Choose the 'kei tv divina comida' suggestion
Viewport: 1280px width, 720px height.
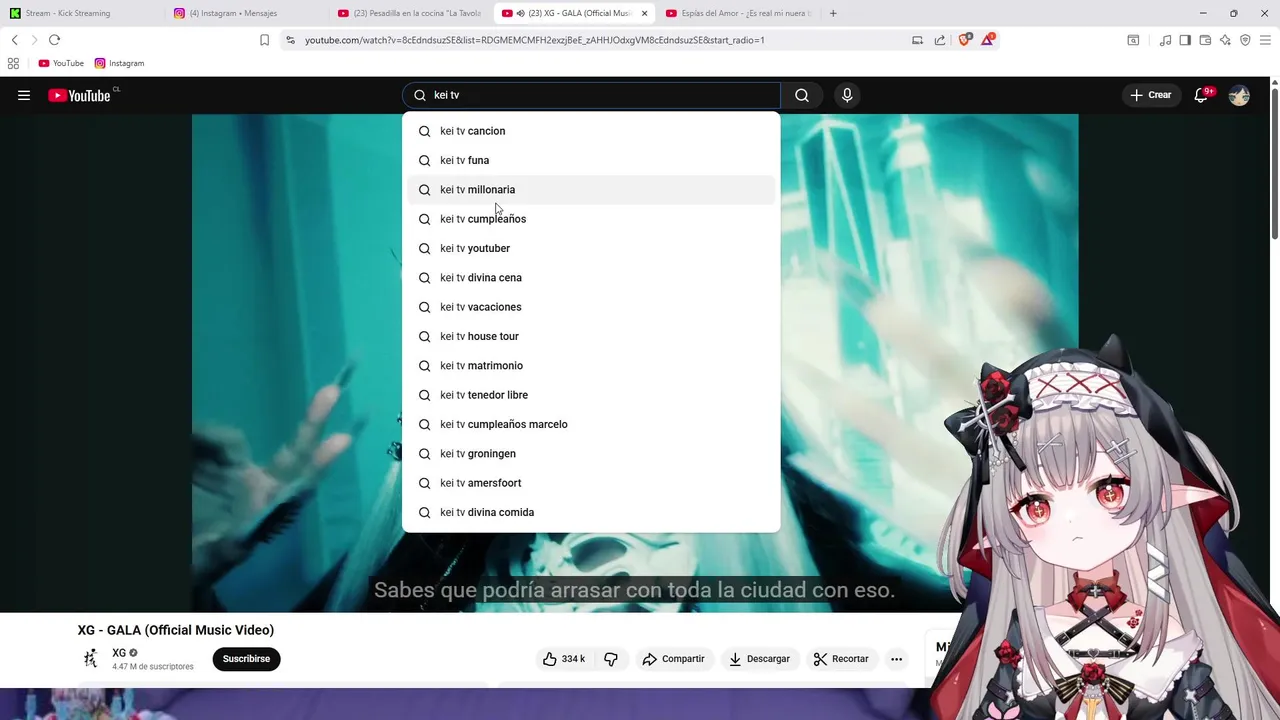coord(591,512)
